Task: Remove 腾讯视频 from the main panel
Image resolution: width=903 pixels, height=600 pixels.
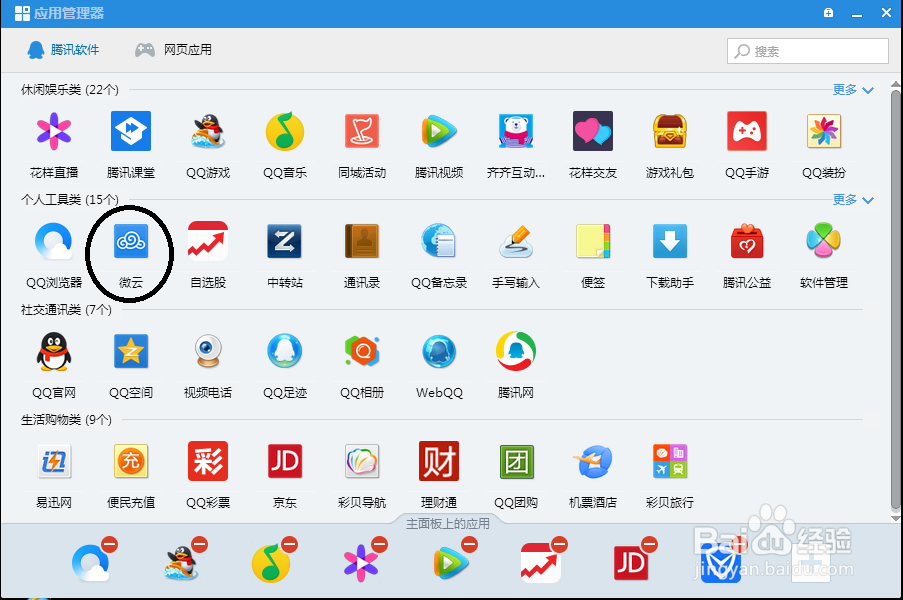Action: pos(469,544)
